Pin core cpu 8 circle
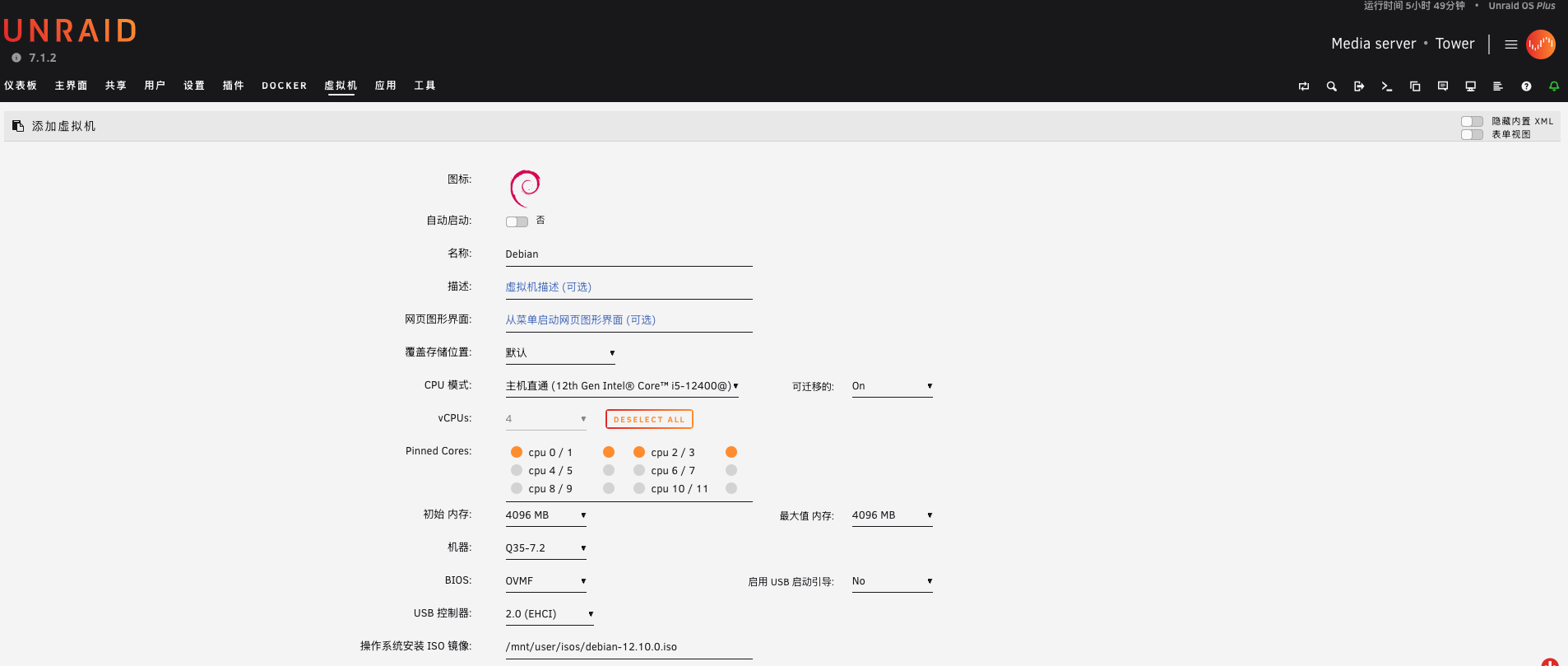 [x=517, y=488]
